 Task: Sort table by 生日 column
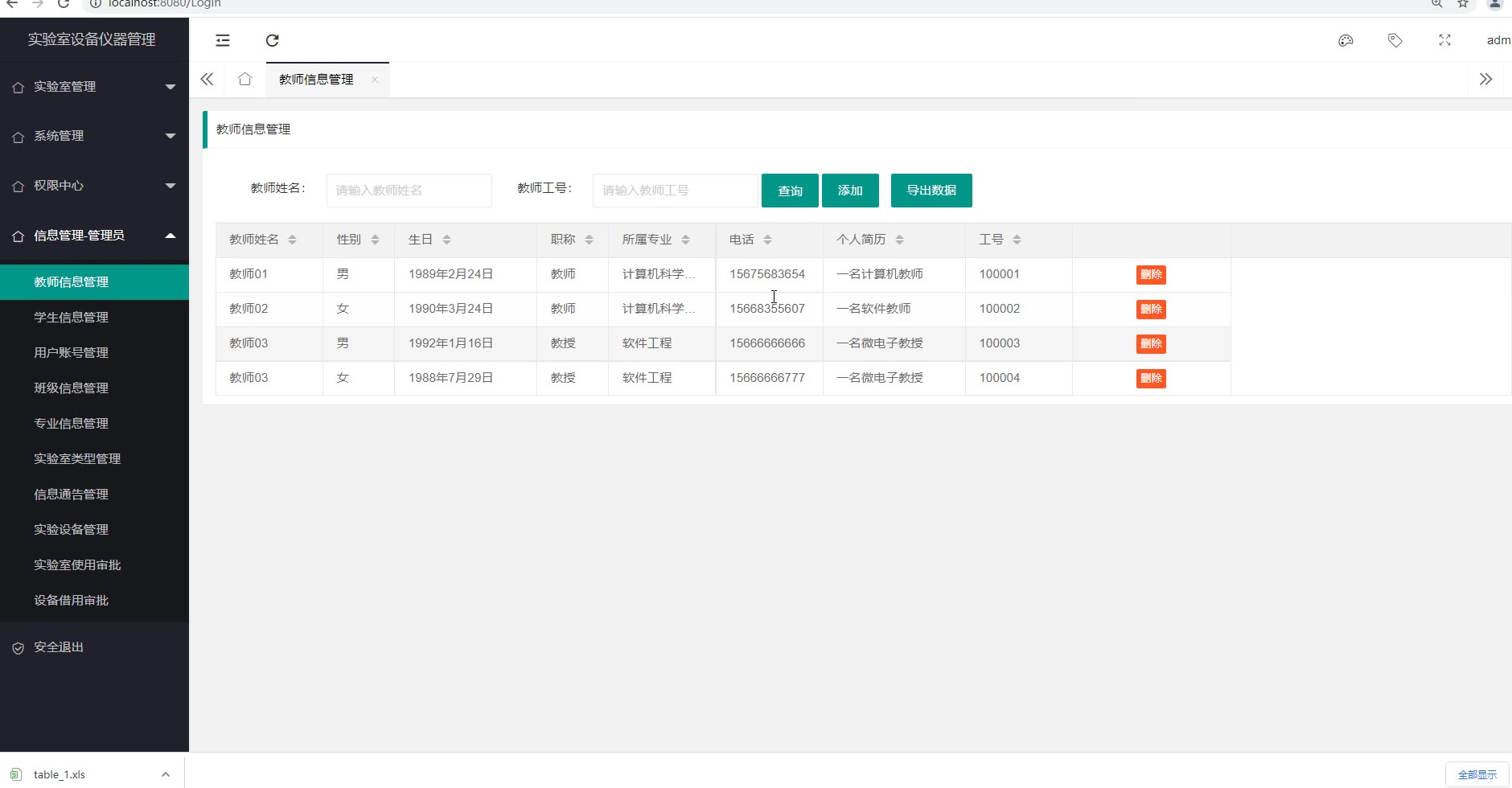click(446, 240)
